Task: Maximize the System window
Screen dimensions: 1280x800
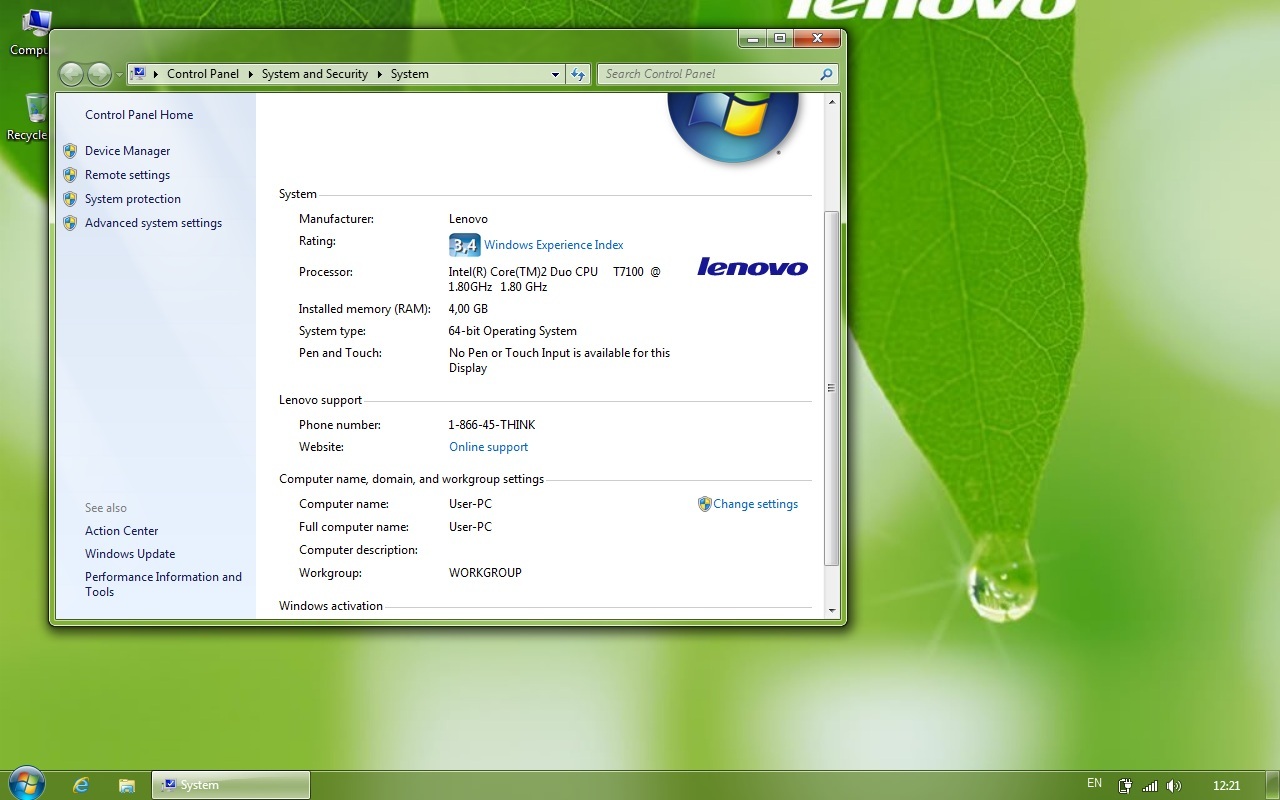Action: 779,39
